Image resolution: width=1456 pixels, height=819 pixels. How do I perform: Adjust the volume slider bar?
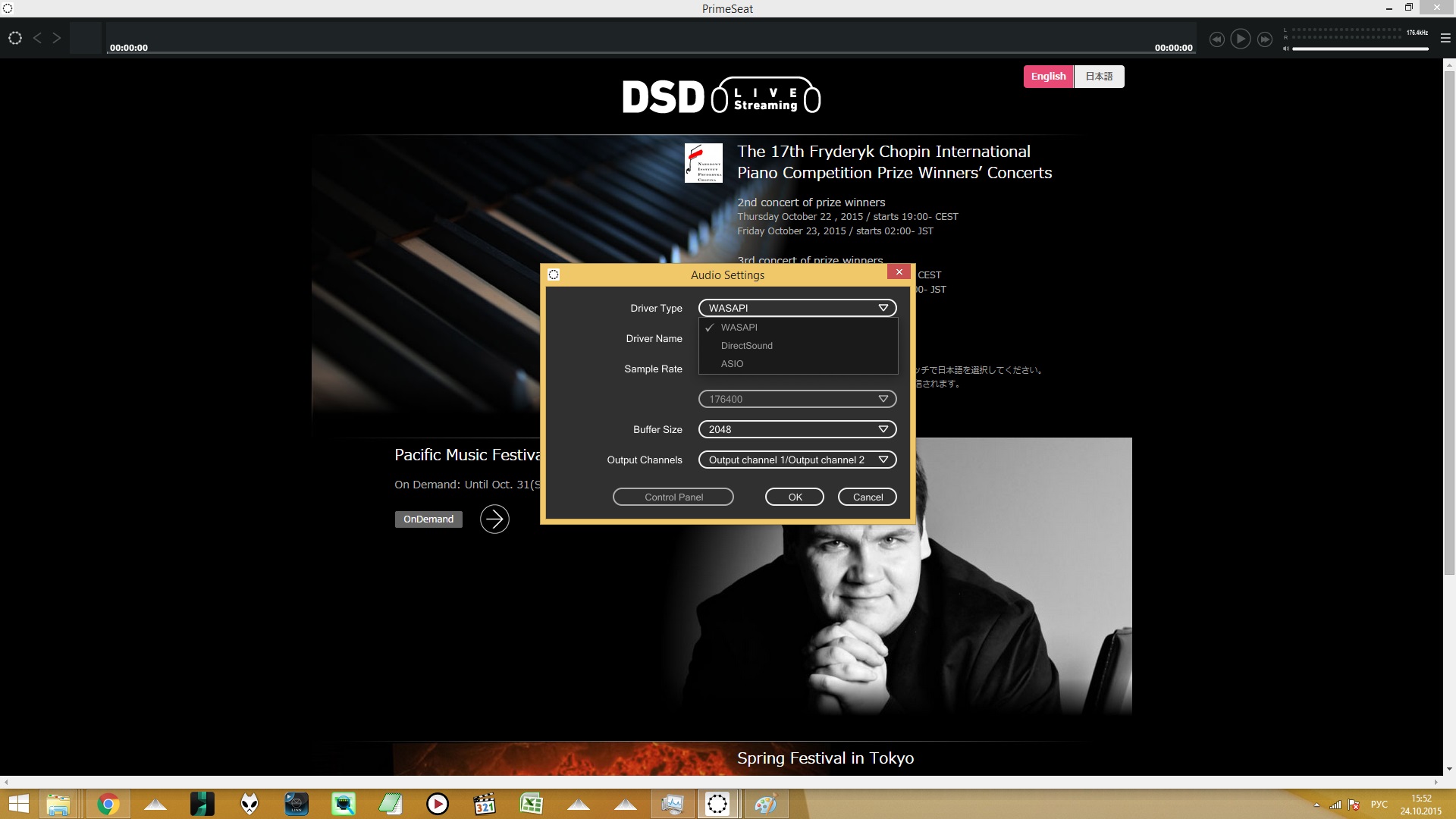point(1360,49)
